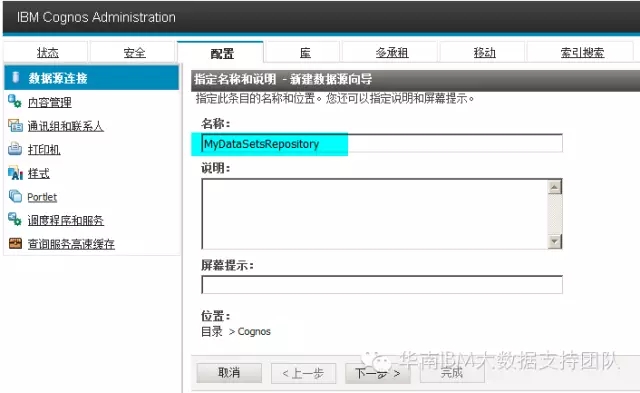Click the 下一步 next button
The image size is (640, 393).
click(x=378, y=373)
